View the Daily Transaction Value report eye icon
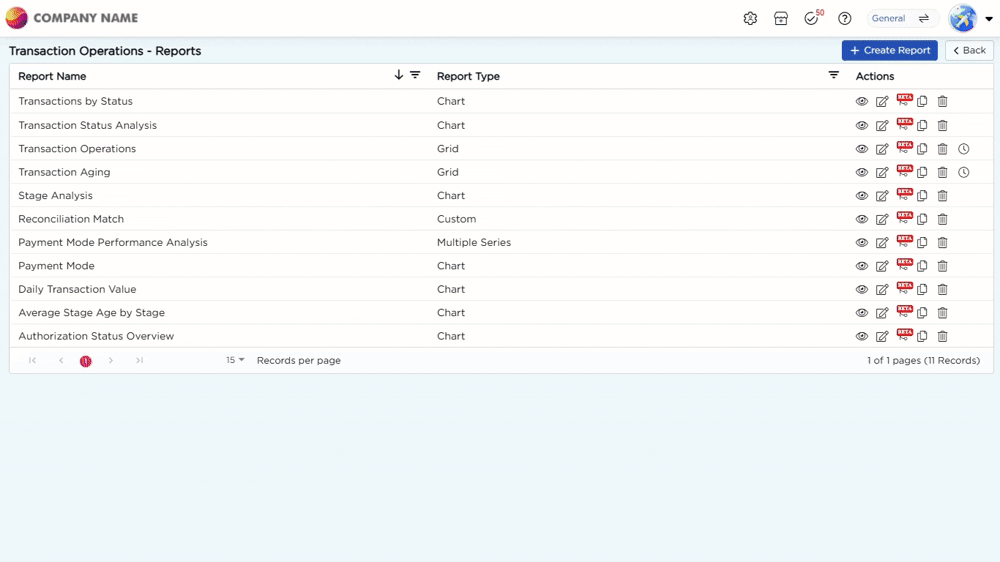Viewport: 1000px width, 562px height. 862,290
